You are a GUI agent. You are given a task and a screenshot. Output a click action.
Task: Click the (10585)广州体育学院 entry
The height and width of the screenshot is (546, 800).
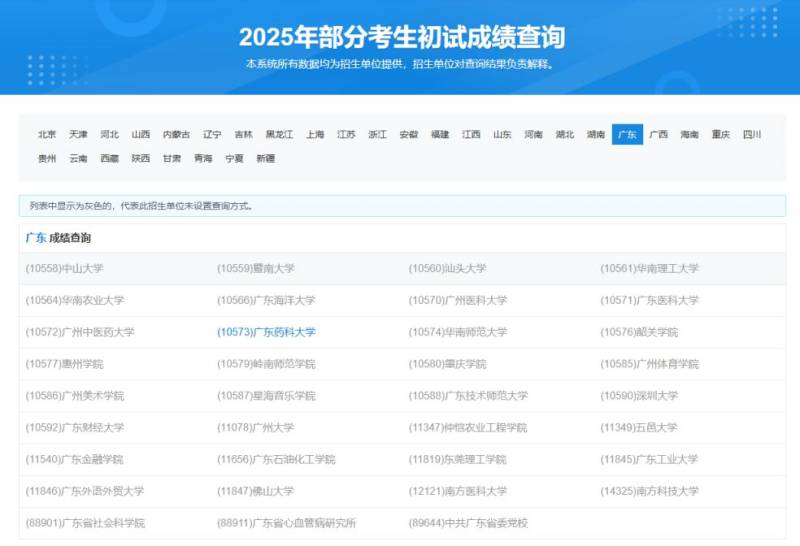[x=649, y=364]
